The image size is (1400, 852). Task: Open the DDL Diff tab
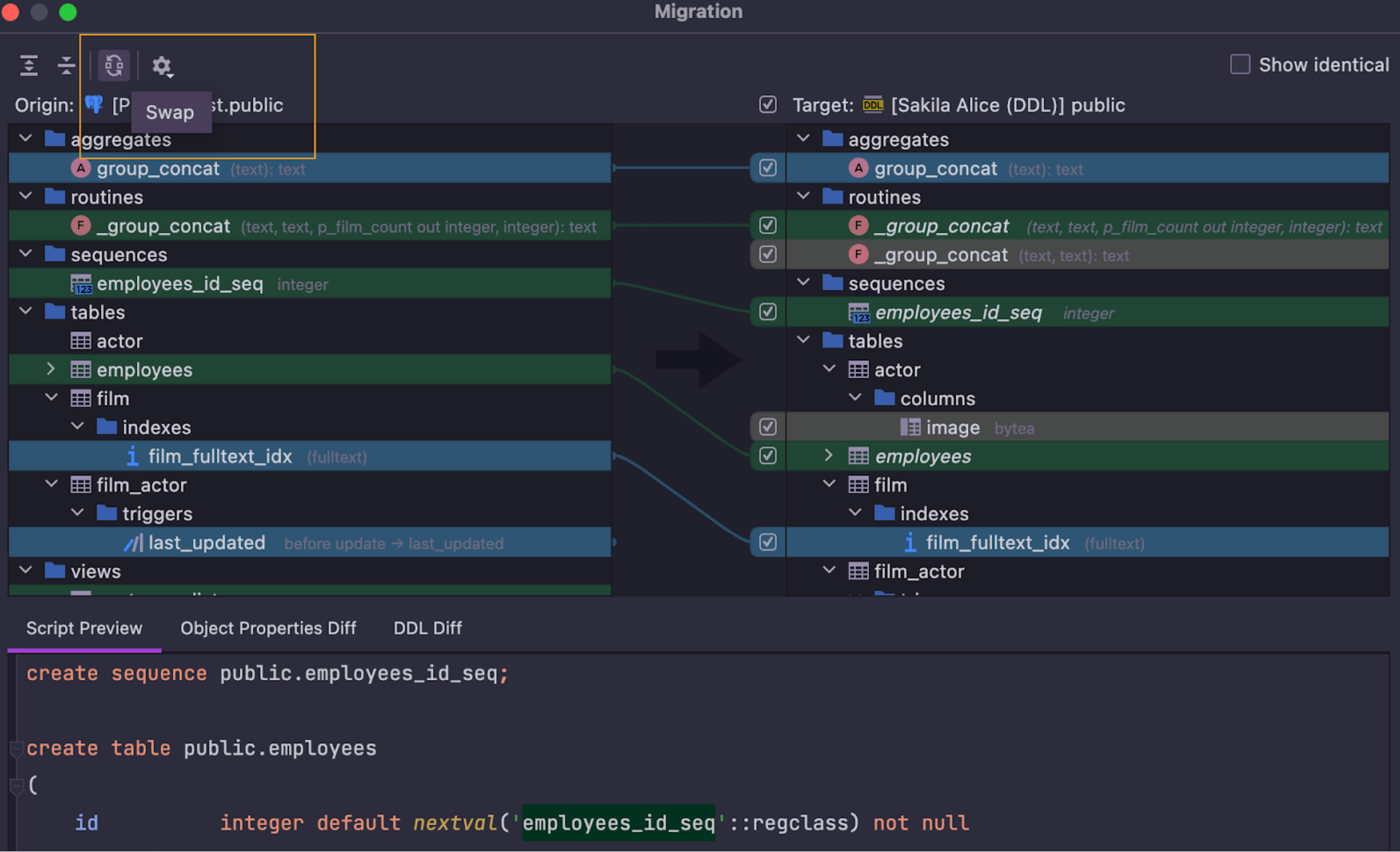(x=427, y=628)
